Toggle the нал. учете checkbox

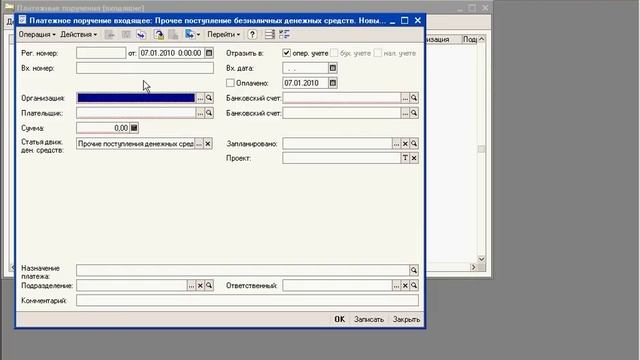[378, 53]
